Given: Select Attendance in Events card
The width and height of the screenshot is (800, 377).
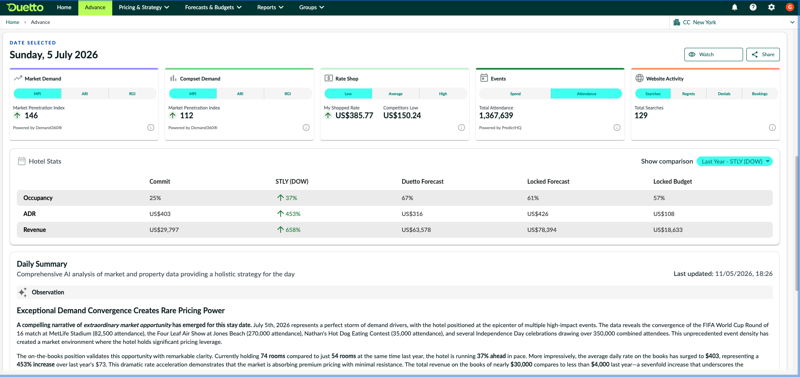Looking at the screenshot, I should tap(586, 94).
